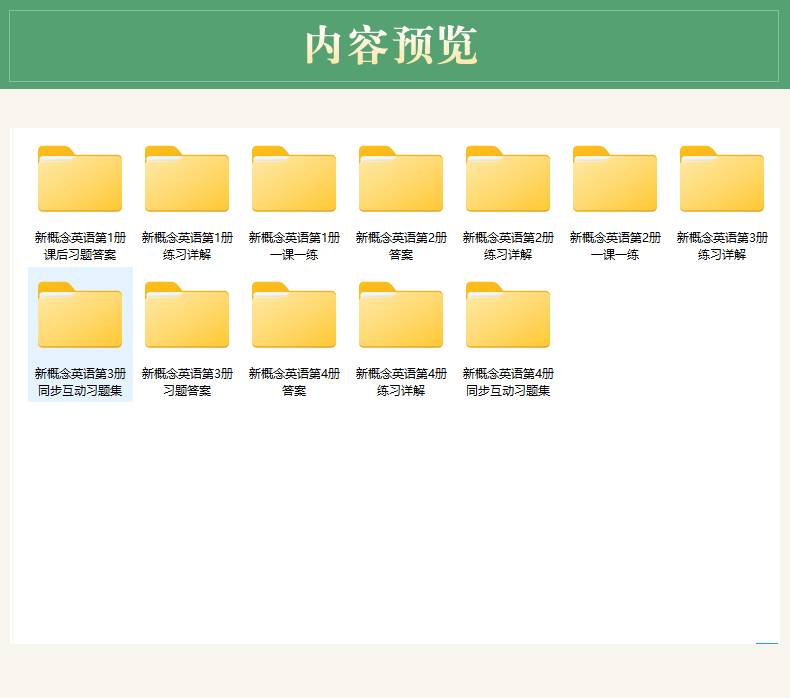Click label text 新概念英语第1册 课后习题答案

80,246
